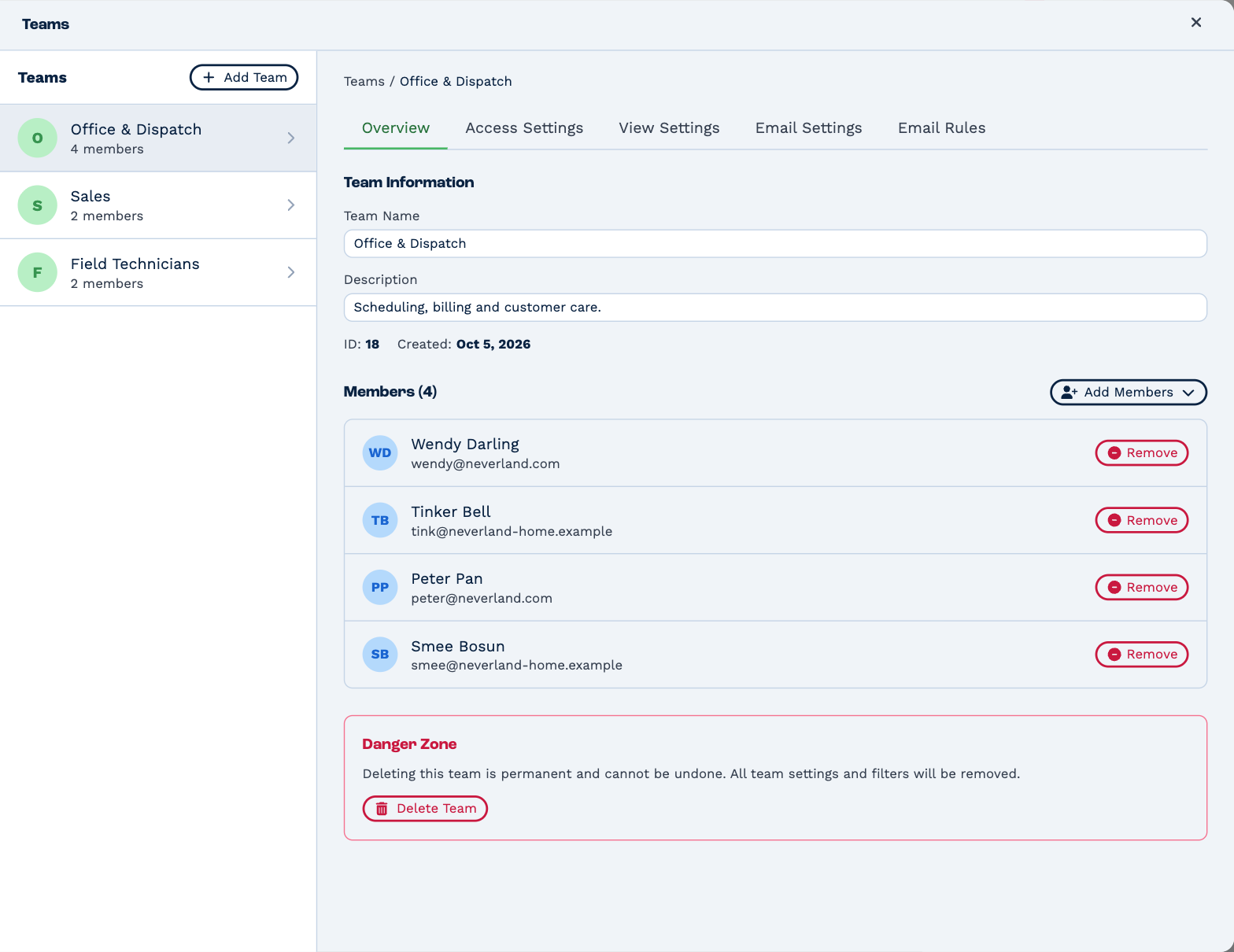Remove Wendy Darling from the team
Screen dimensions: 1234x952
point(1142,453)
